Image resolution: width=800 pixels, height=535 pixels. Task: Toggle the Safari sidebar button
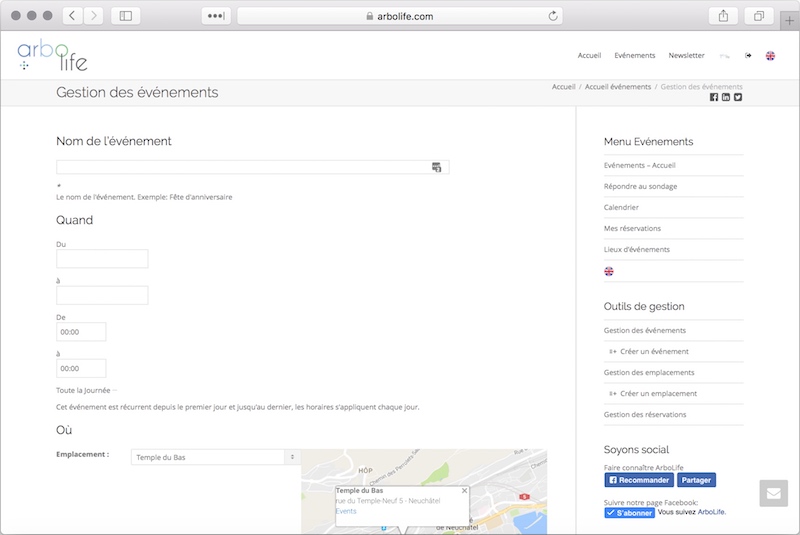(126, 16)
